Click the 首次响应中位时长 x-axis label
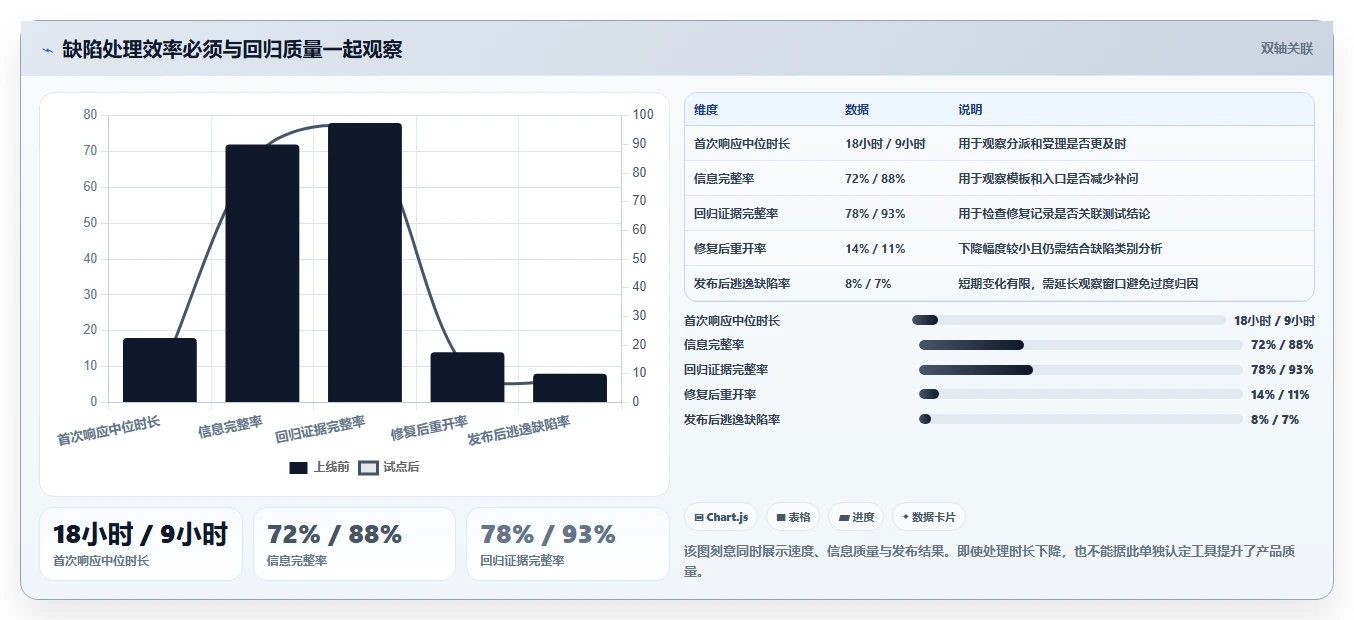This screenshot has height=620, width=1354. [x=108, y=431]
